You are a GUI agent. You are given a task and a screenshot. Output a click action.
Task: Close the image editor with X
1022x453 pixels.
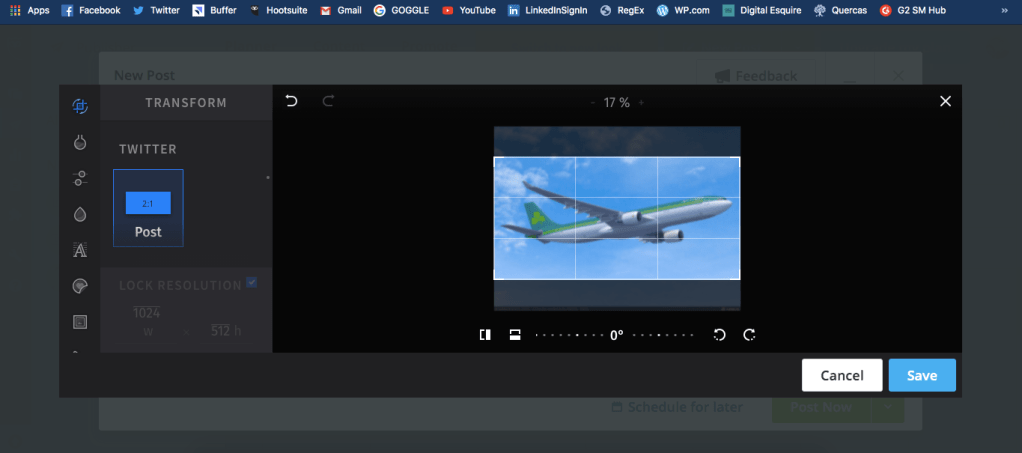tap(945, 101)
